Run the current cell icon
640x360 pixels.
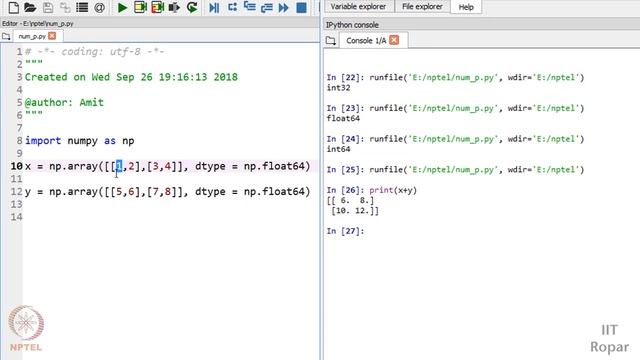point(140,7)
